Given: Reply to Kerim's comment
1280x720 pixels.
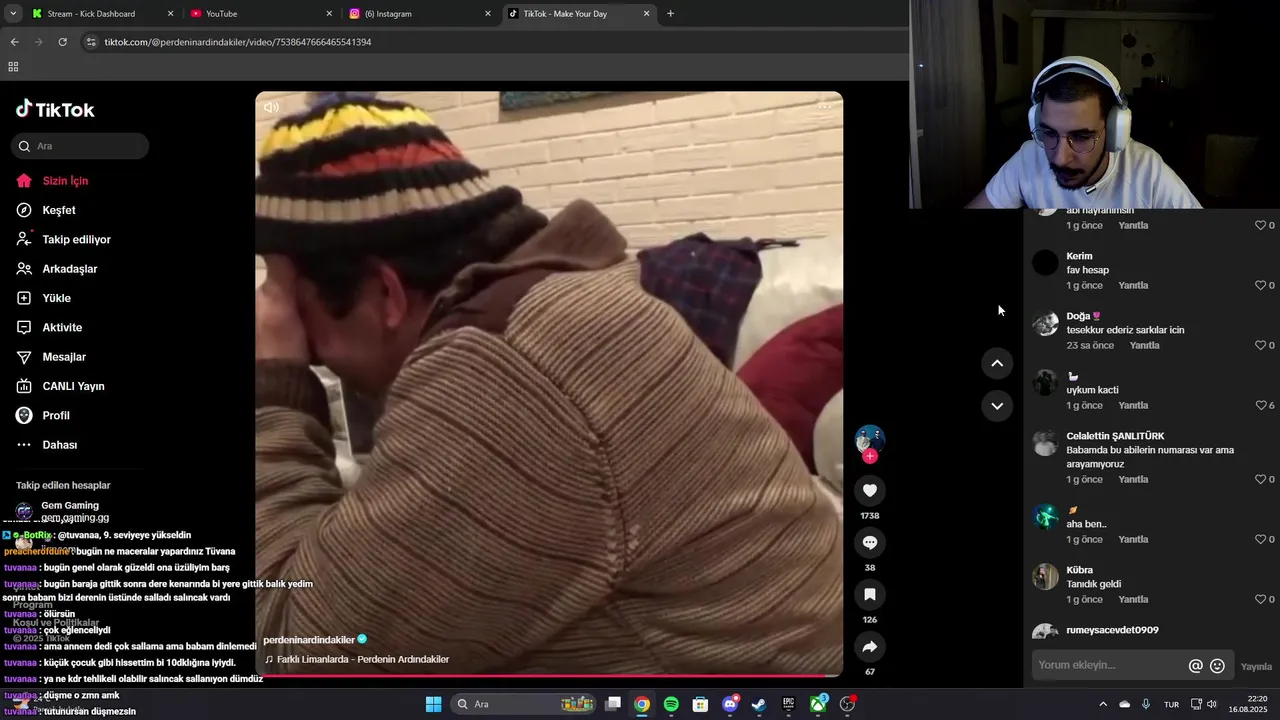Looking at the screenshot, I should tap(1133, 285).
